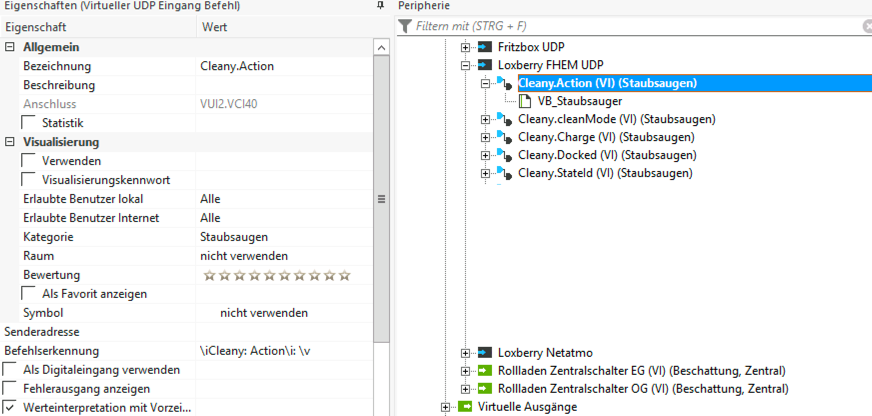Collapse the Allgemein section
The image size is (872, 416).
10,47
